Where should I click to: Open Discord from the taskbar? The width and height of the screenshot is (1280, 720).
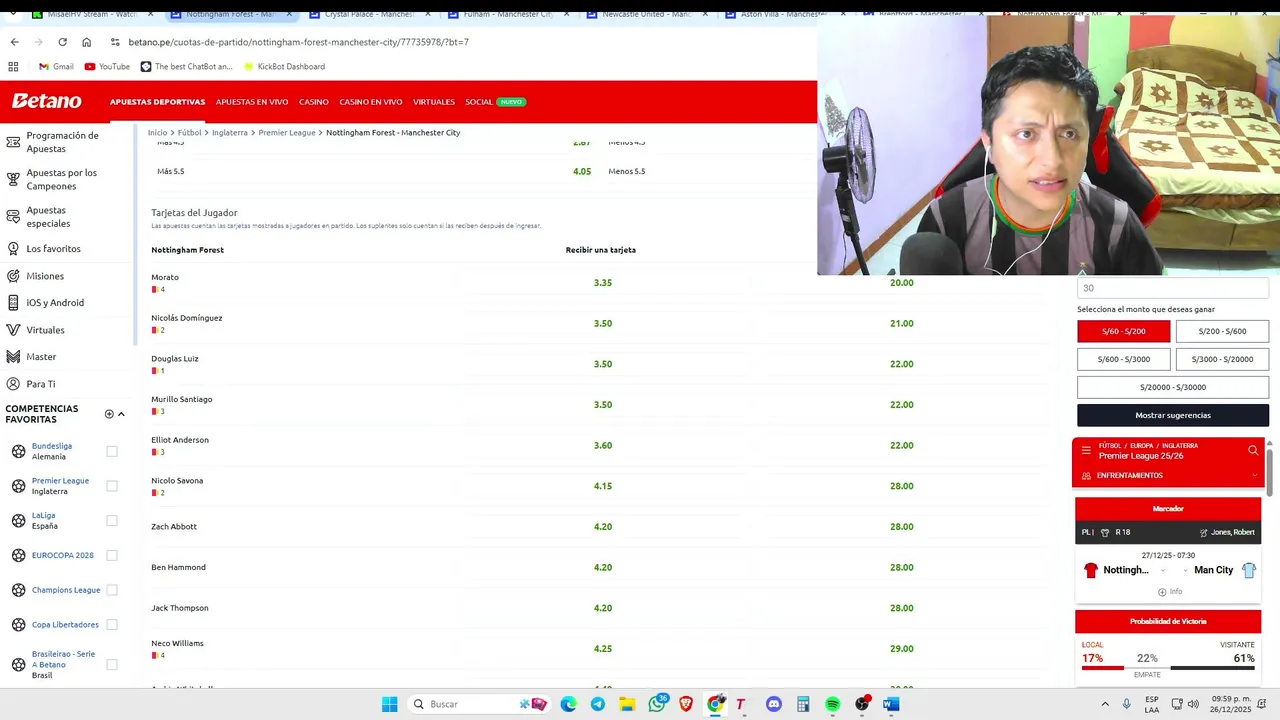(x=773, y=705)
